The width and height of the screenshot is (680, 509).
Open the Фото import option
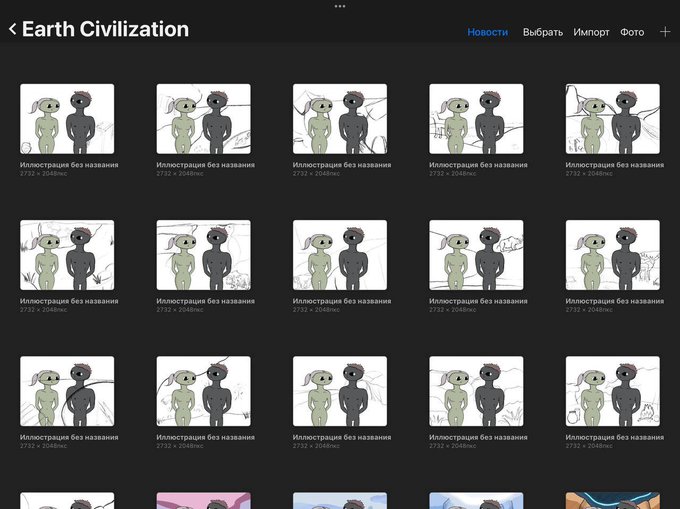pos(632,32)
